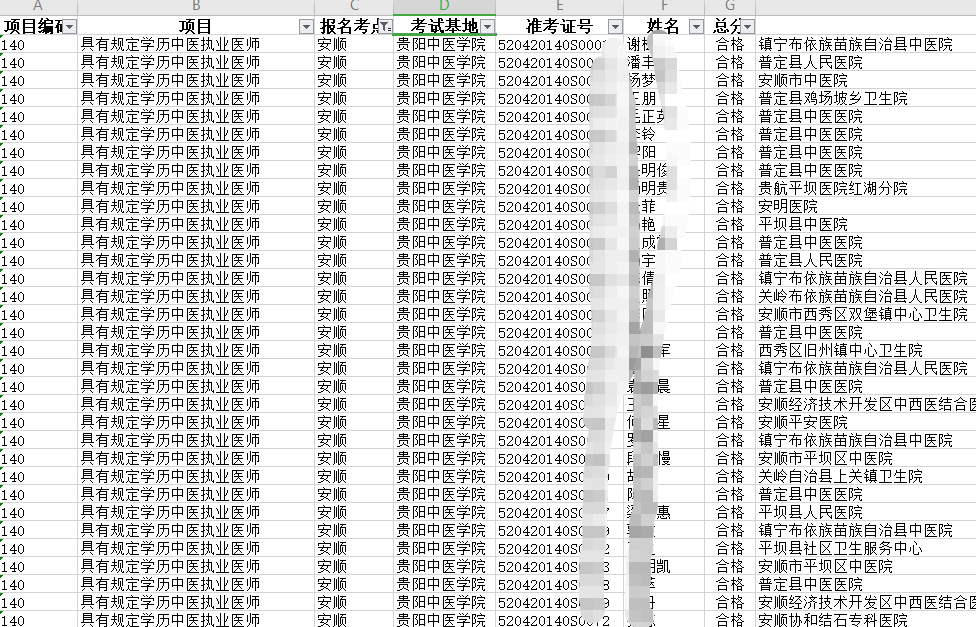976x627 pixels.
Task: Click the column G header letter
Action: pos(730,7)
